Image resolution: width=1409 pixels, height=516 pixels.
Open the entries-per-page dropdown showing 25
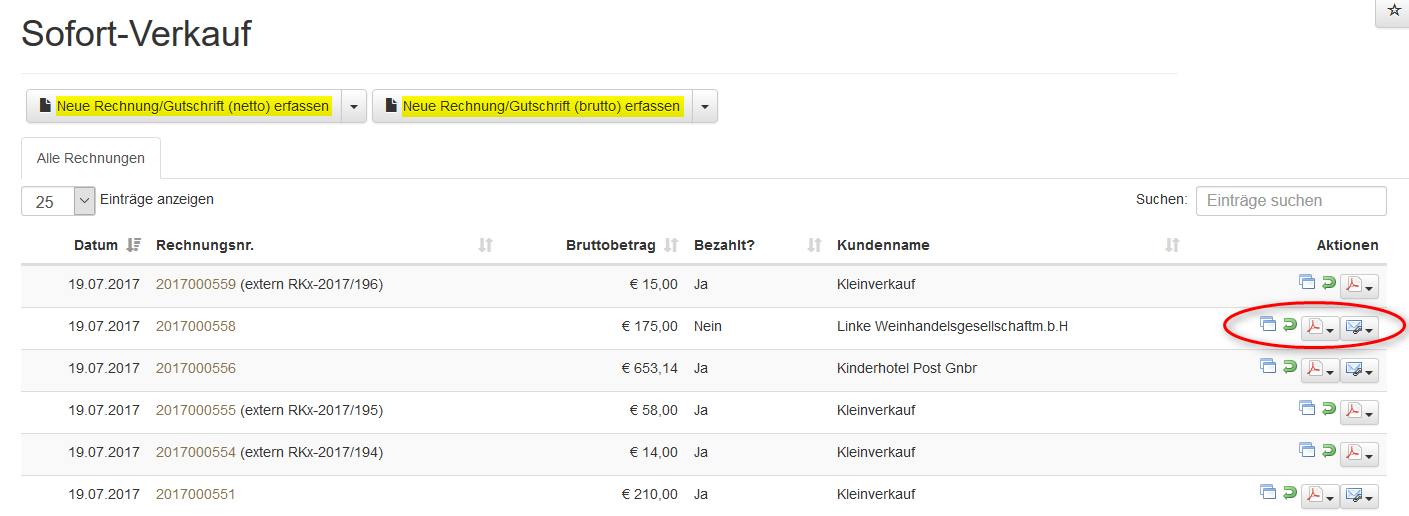tap(58, 201)
